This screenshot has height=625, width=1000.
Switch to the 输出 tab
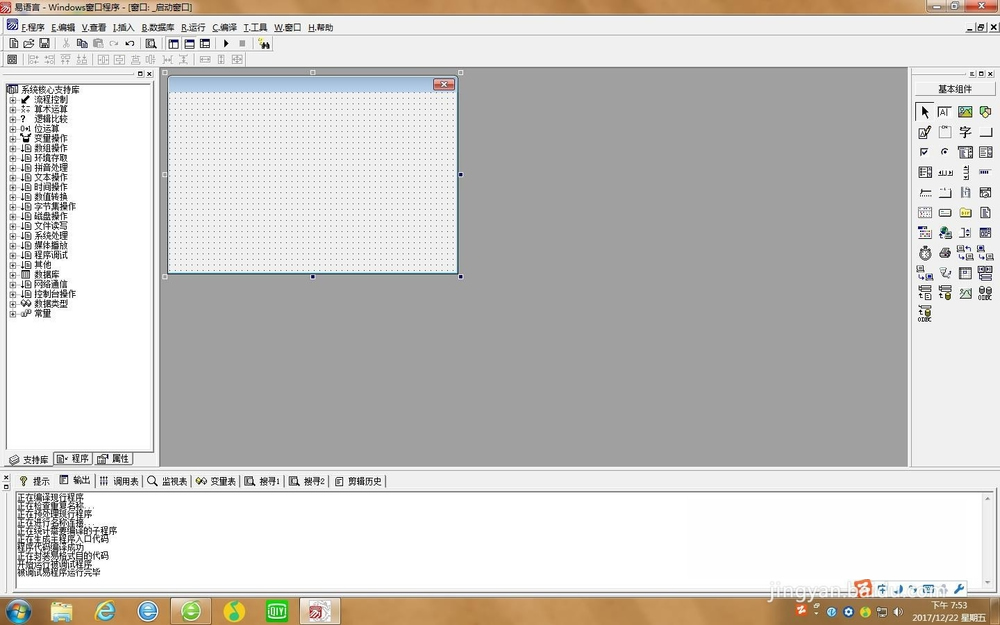[x=75, y=481]
